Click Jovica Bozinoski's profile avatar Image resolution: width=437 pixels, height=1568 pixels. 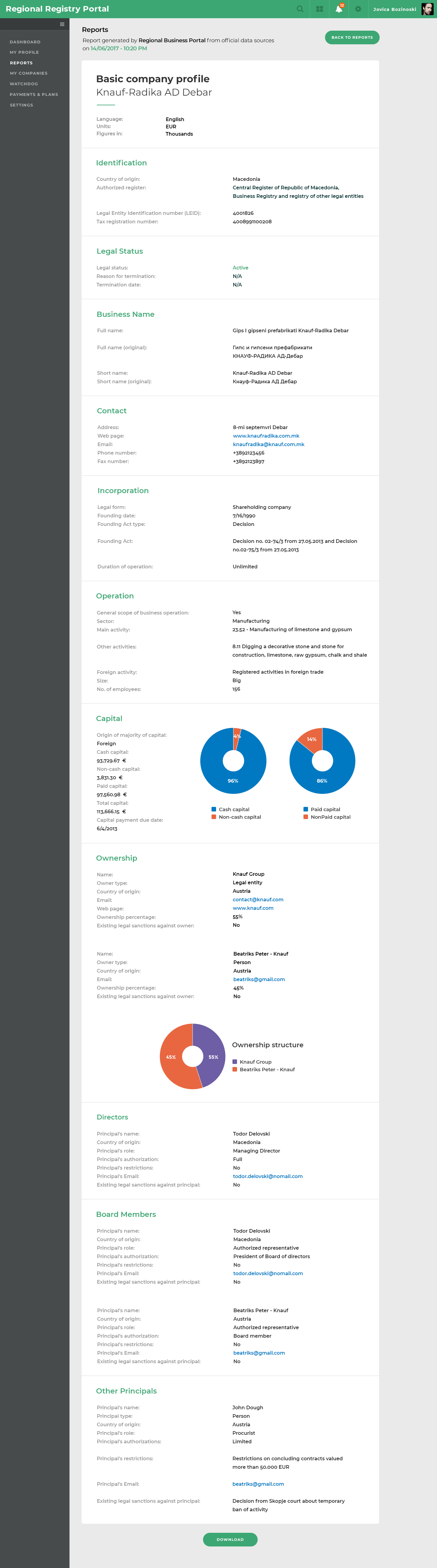pyautogui.click(x=427, y=9)
